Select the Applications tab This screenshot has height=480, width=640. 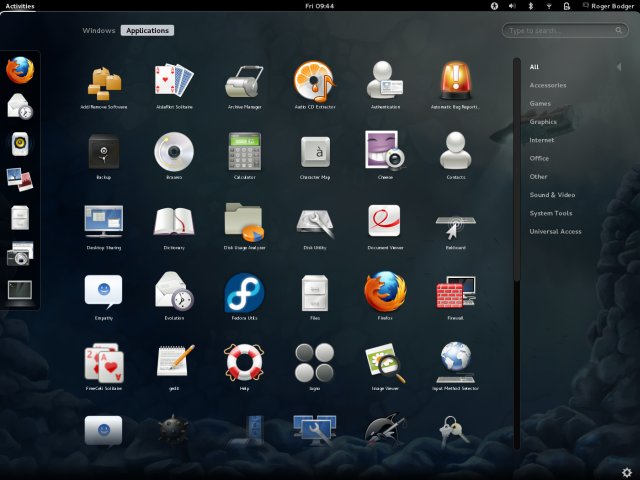(147, 31)
